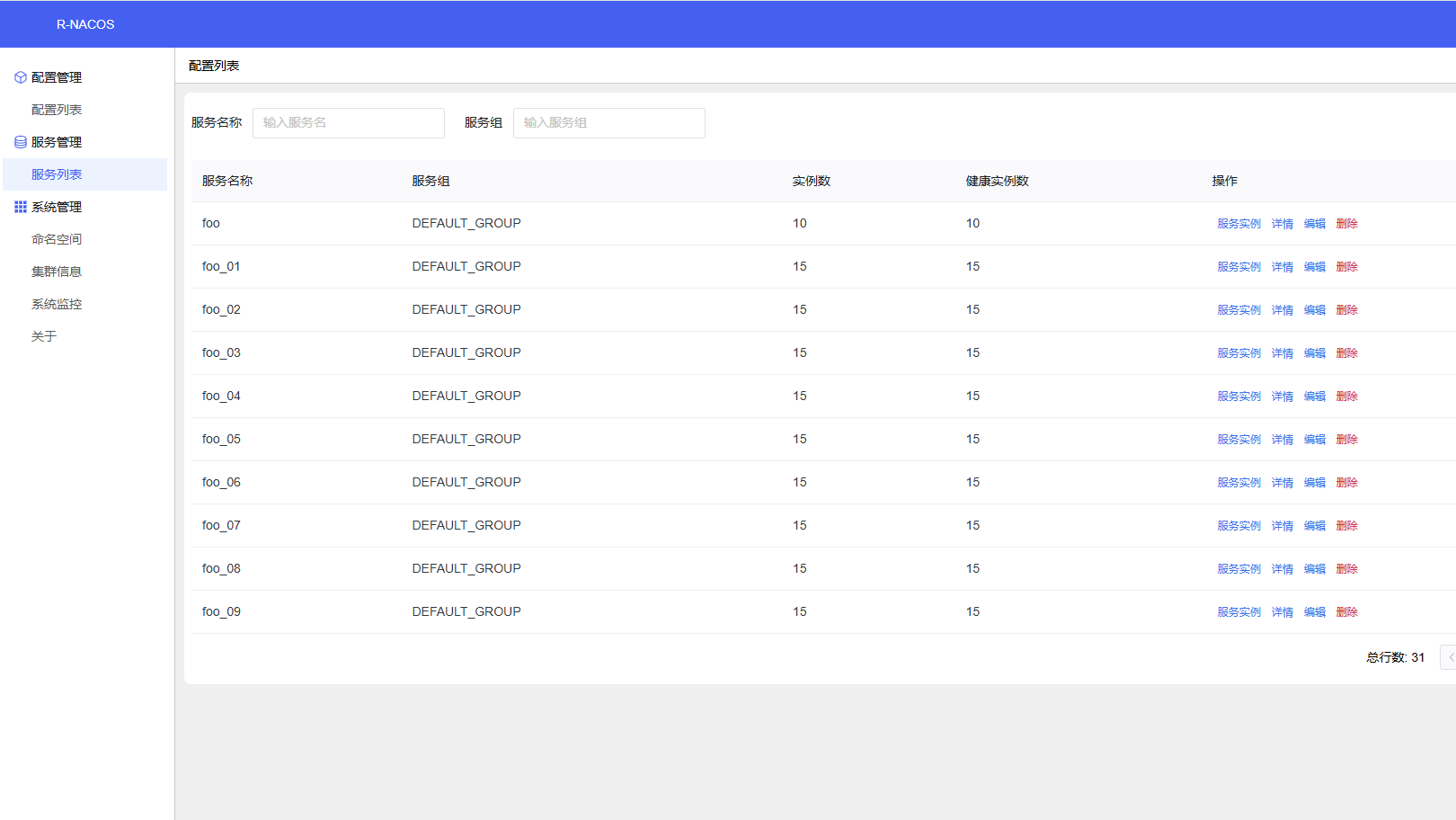Open 服务实例 for foo_01
The height and width of the screenshot is (820, 1456).
pos(1239,267)
